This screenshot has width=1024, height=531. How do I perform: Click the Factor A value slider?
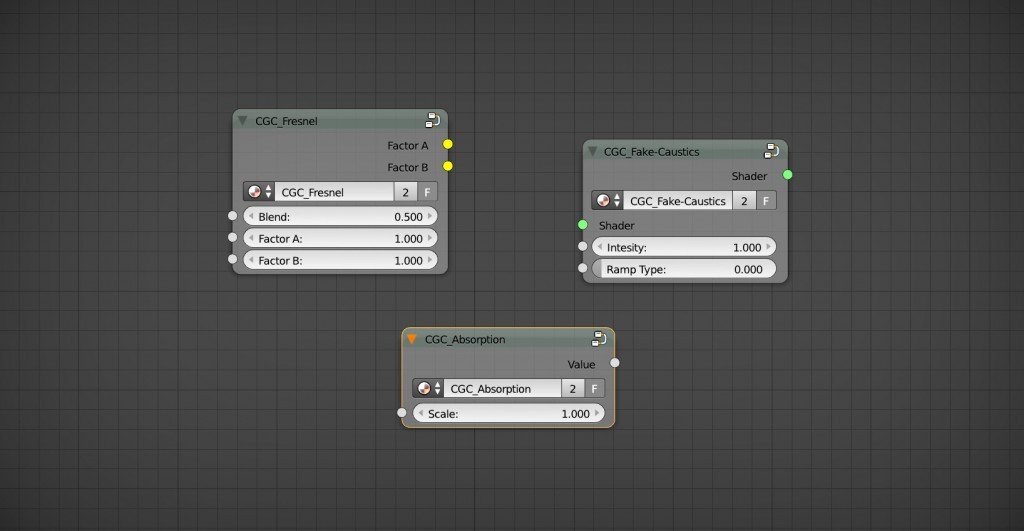(340, 238)
